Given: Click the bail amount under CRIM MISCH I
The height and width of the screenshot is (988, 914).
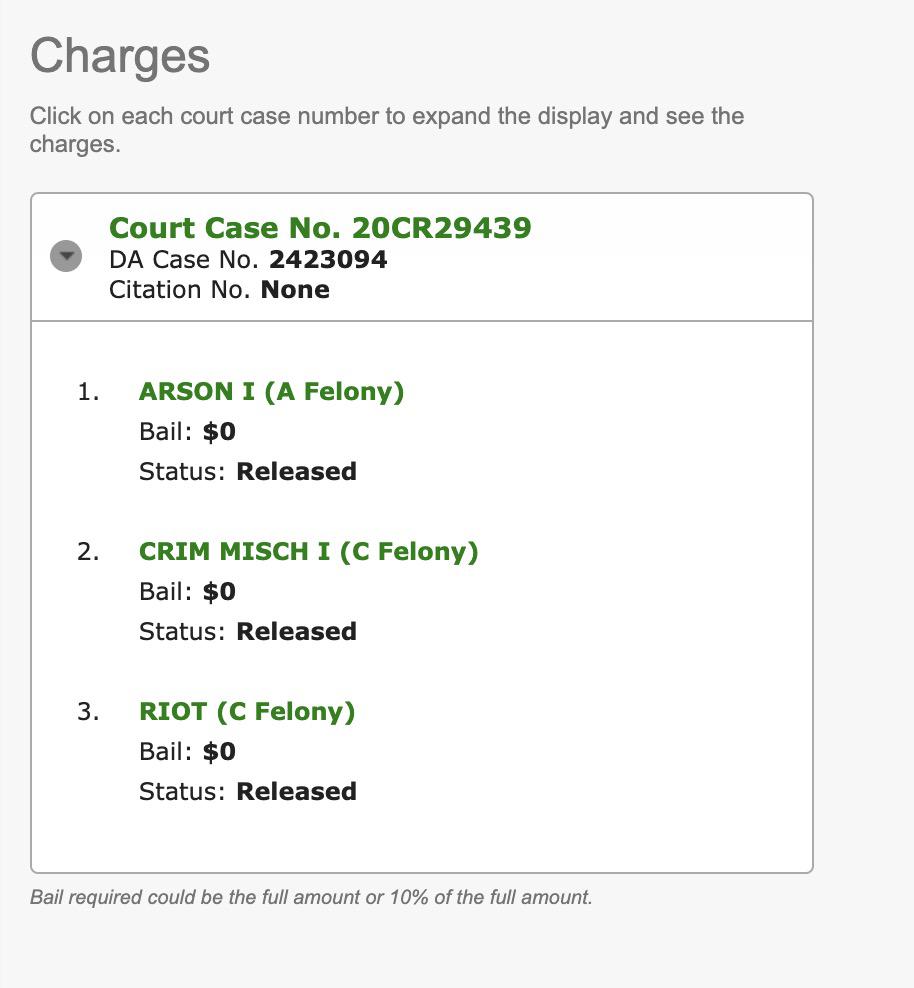Looking at the screenshot, I should 219,592.
